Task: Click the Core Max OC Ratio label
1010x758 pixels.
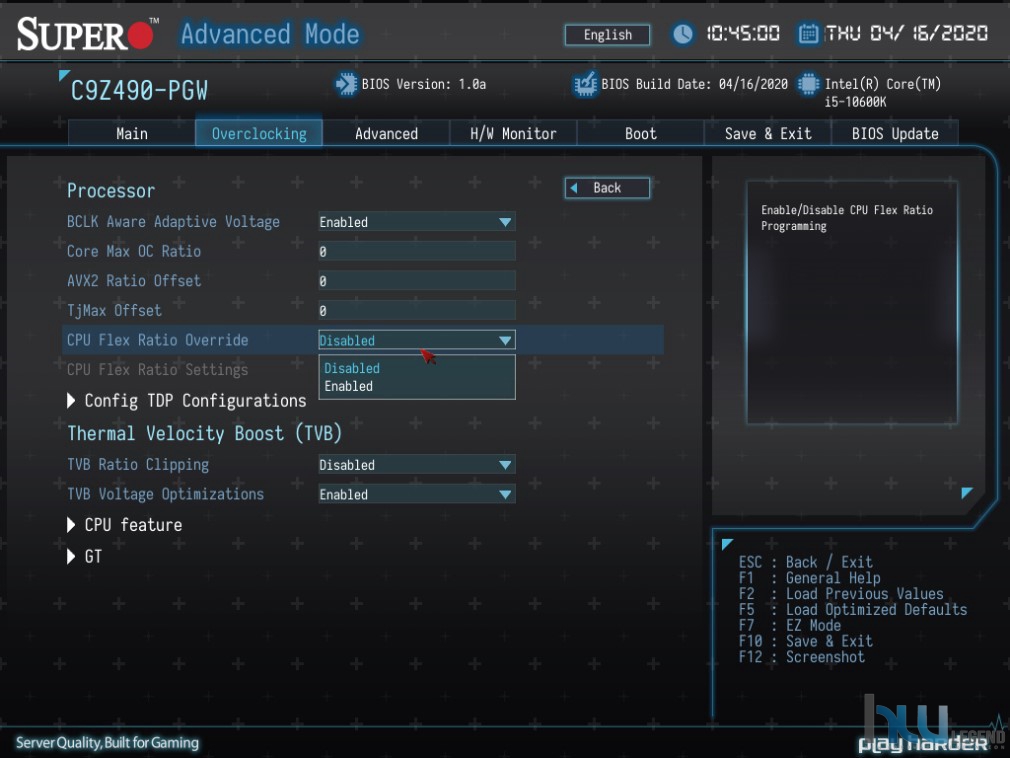Action: 134,252
